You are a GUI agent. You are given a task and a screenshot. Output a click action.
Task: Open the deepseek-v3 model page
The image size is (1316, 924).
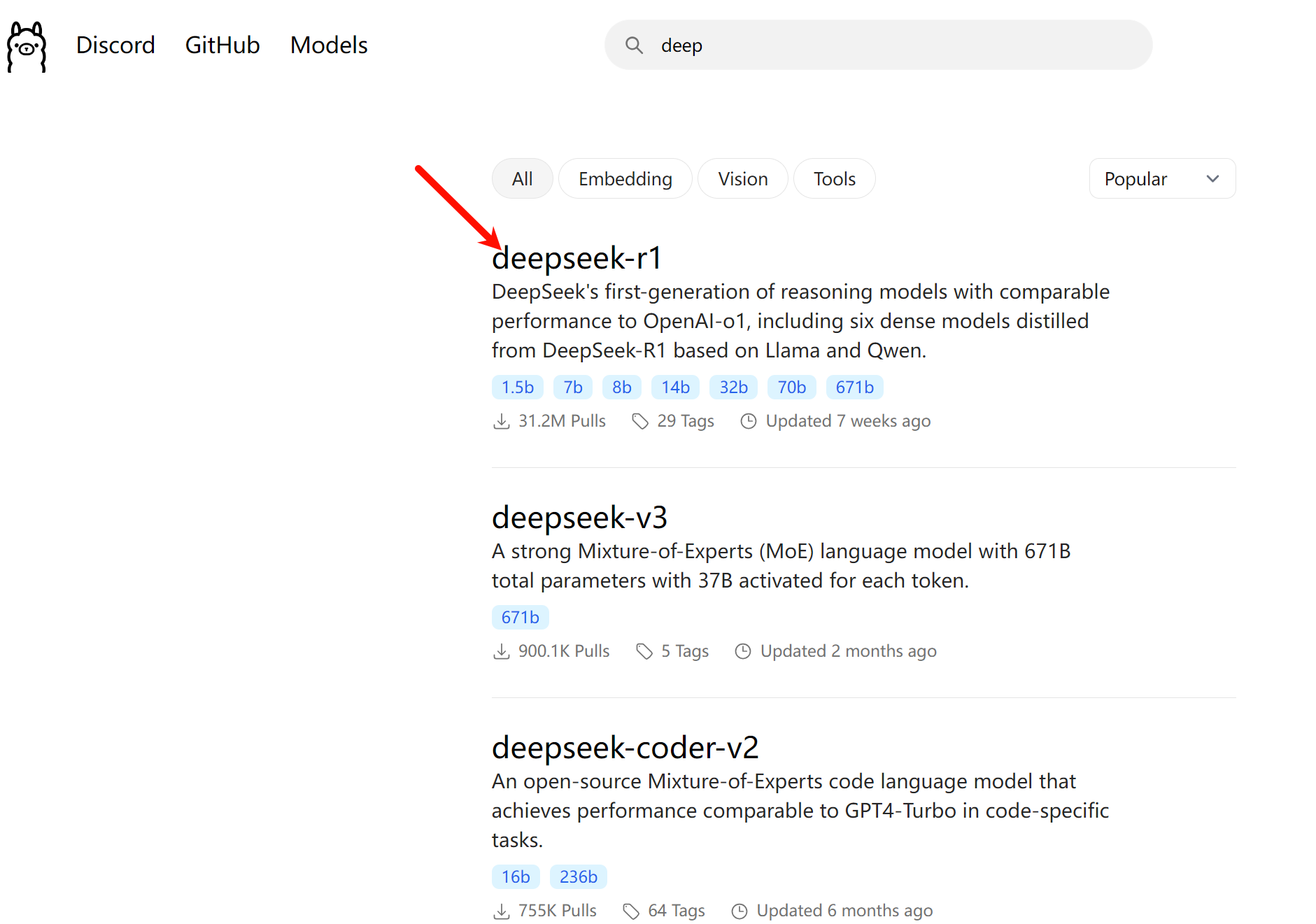point(579,518)
